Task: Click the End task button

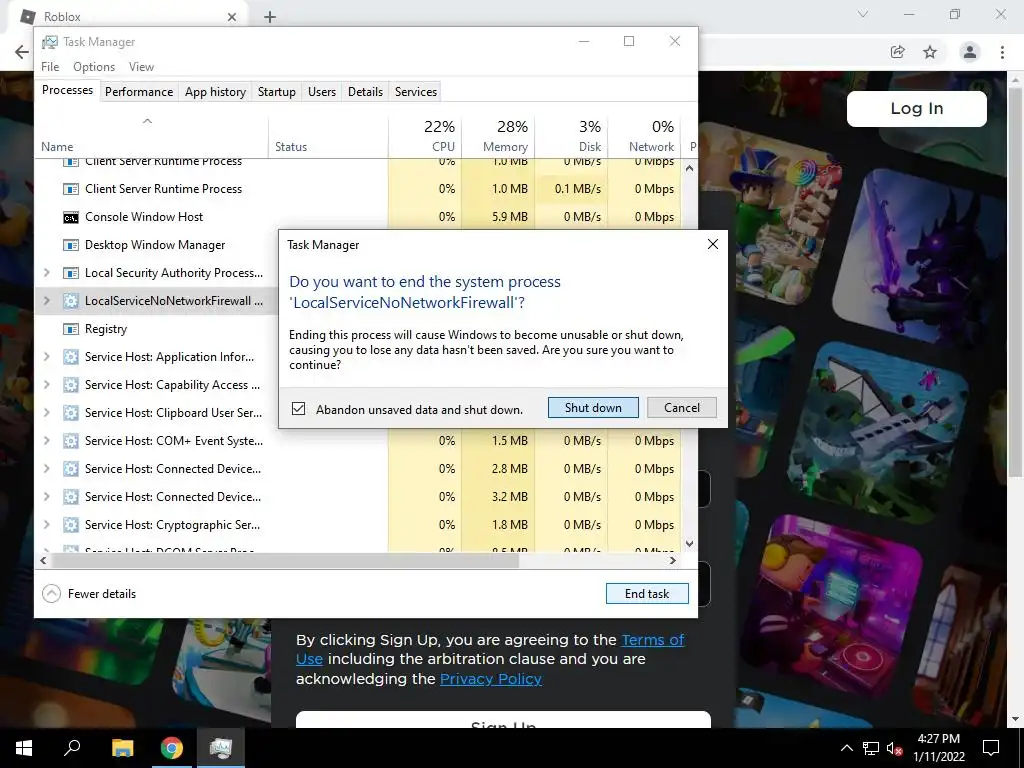Action: point(647,594)
